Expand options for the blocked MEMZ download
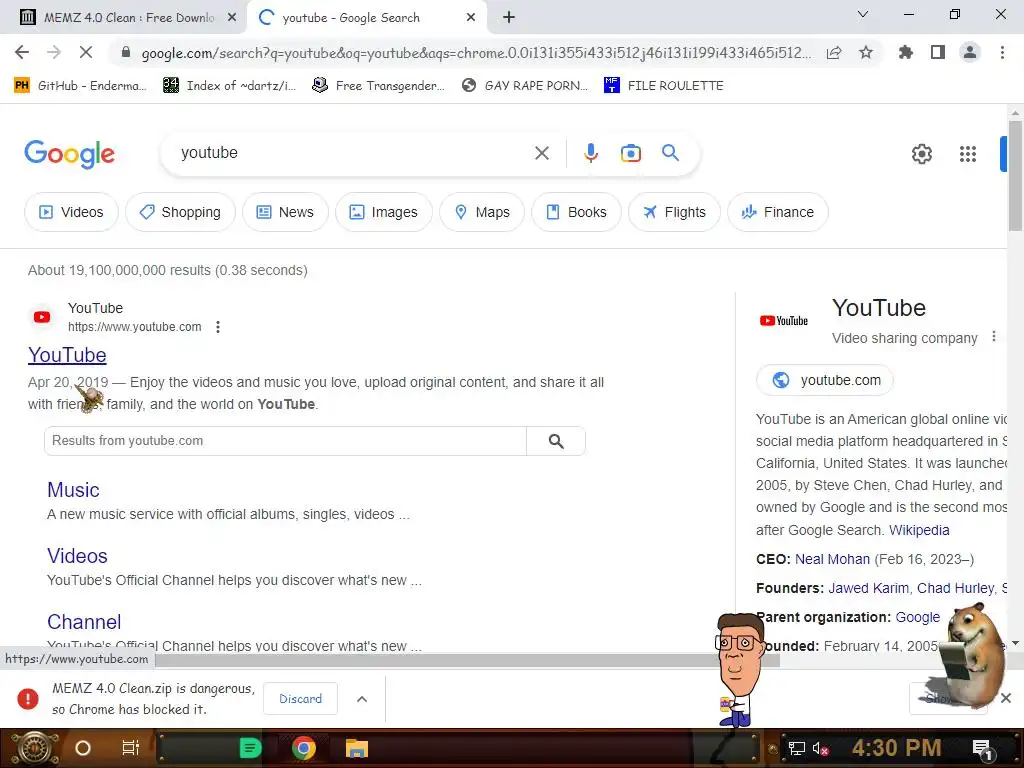The image size is (1024, 768). click(x=362, y=699)
